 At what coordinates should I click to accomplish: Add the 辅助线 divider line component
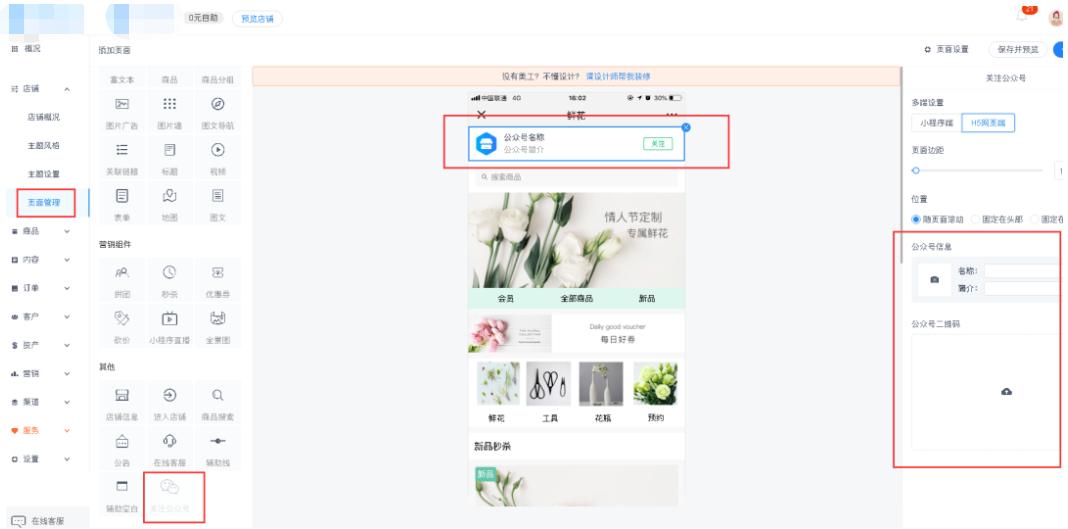(217, 449)
